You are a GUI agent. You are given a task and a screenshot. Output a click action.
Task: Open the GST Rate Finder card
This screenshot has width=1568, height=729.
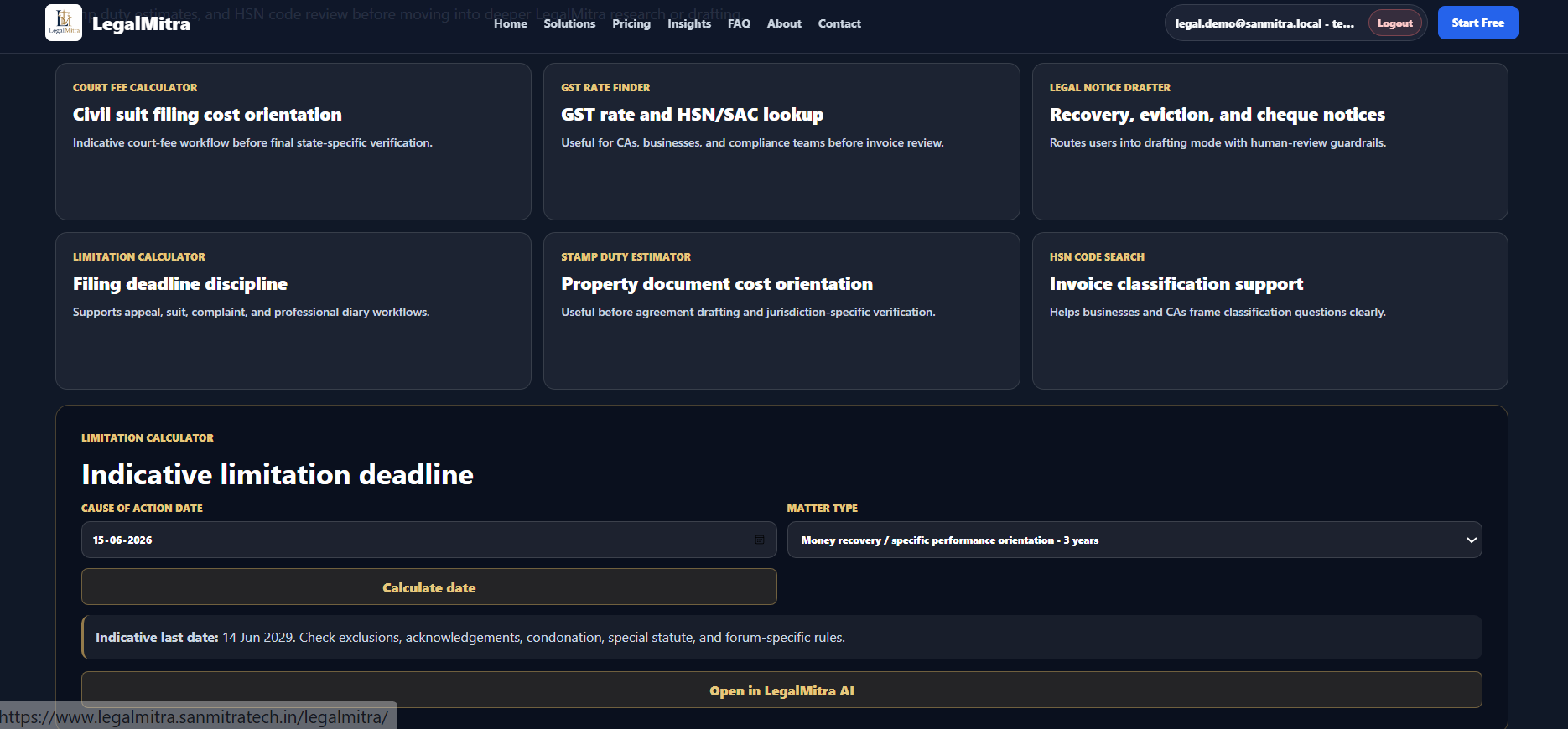point(781,142)
